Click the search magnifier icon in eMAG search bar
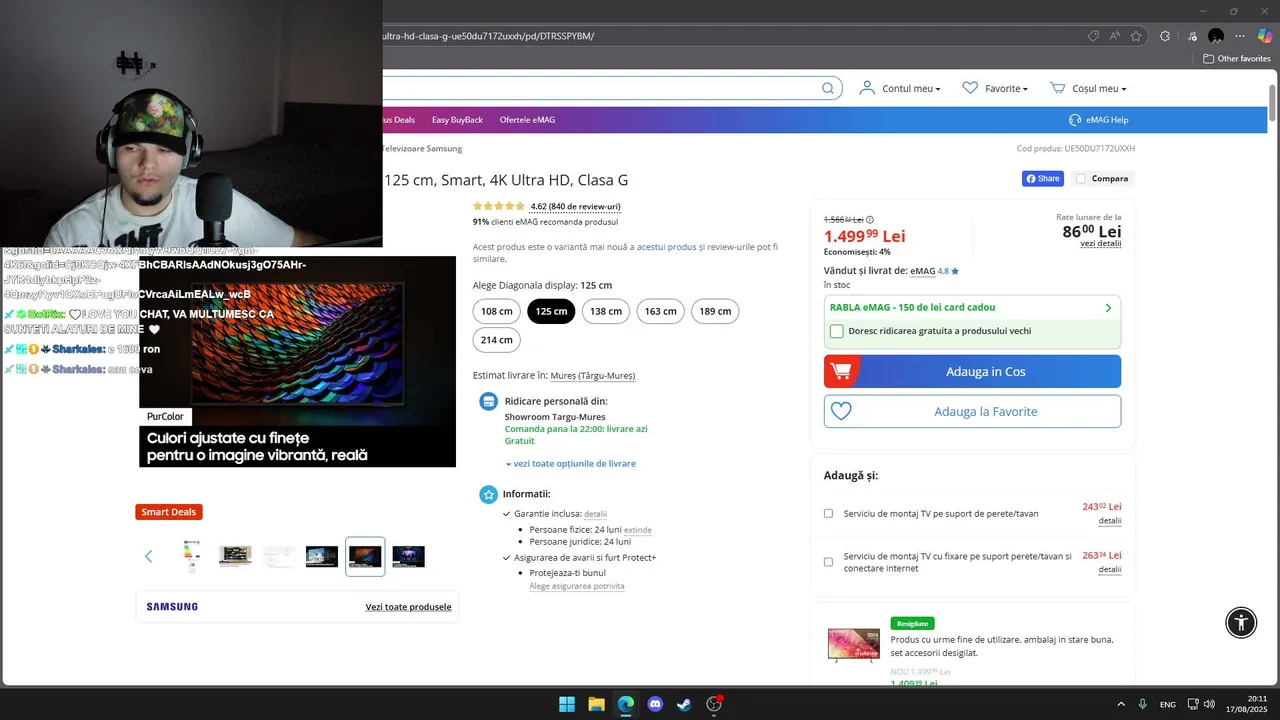 pos(828,88)
